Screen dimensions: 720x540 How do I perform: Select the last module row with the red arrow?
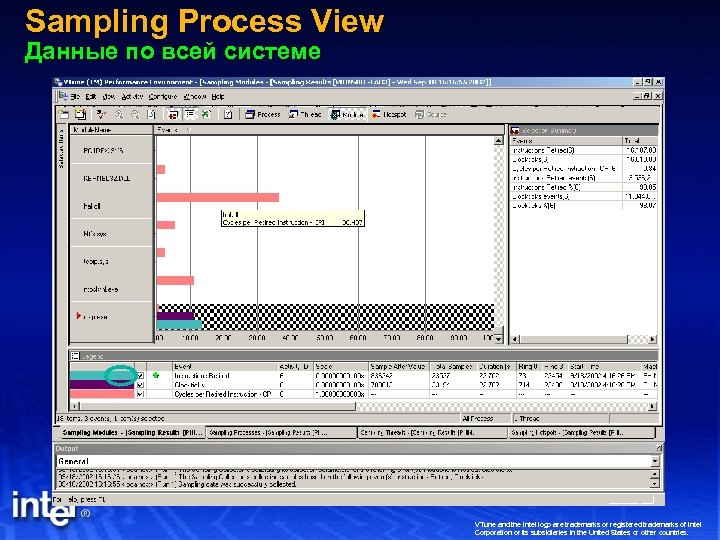click(111, 317)
